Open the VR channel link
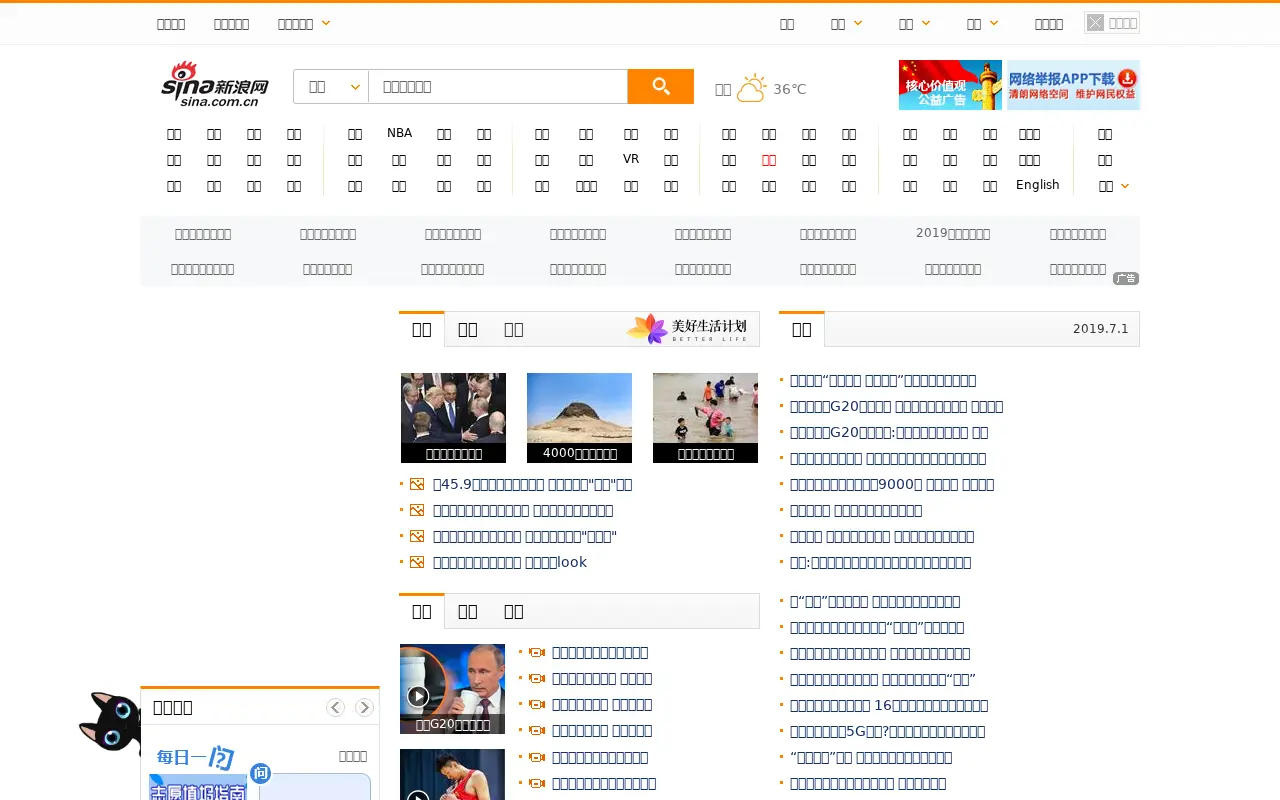This screenshot has width=1280, height=800. (x=631, y=159)
